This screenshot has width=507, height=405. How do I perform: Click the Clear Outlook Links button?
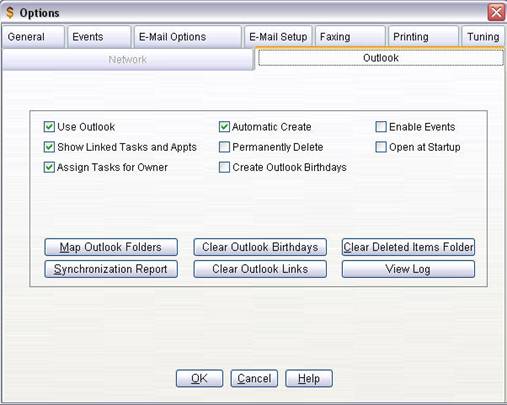tap(260, 269)
